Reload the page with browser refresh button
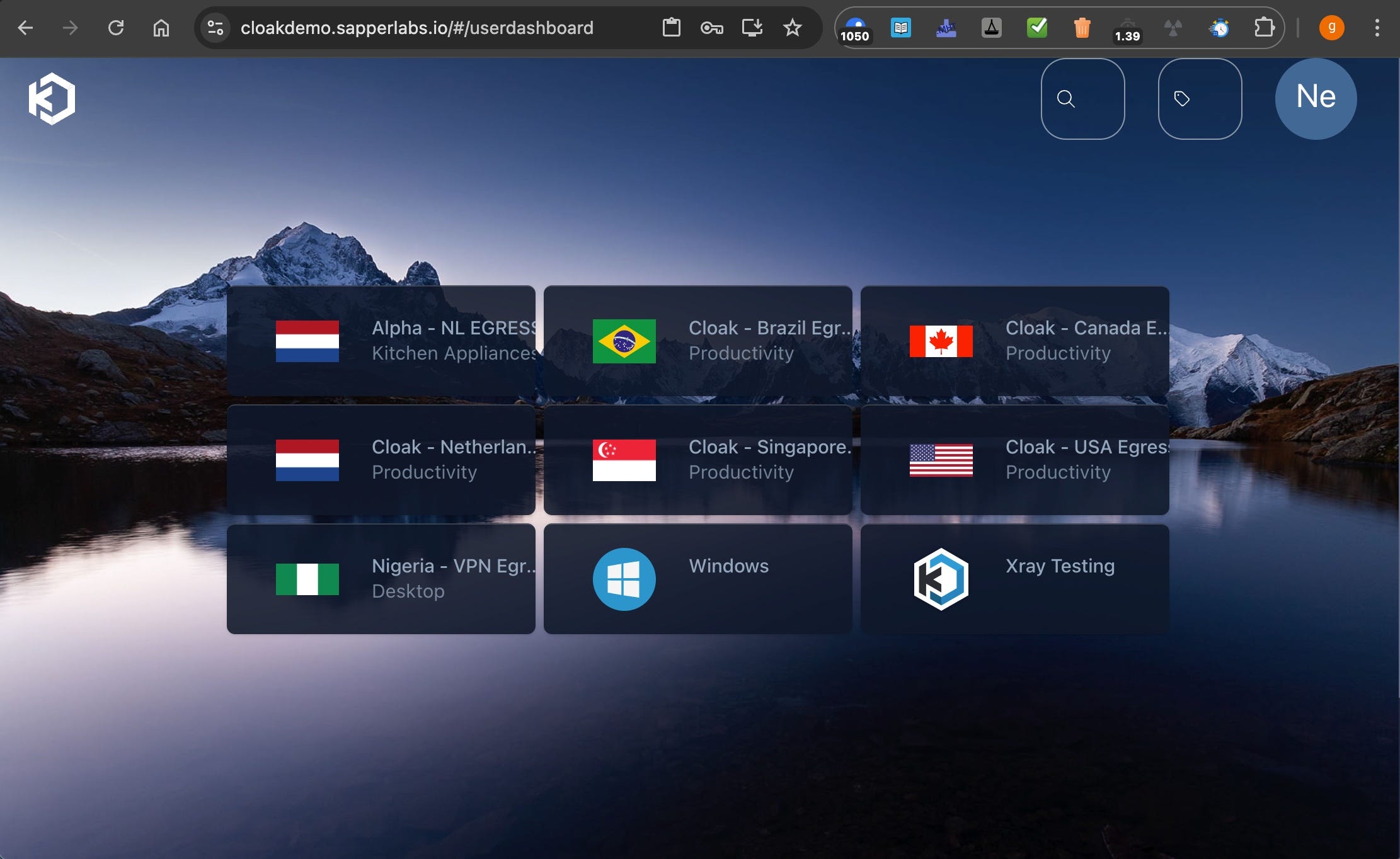Image resolution: width=1400 pixels, height=859 pixels. 116,28
